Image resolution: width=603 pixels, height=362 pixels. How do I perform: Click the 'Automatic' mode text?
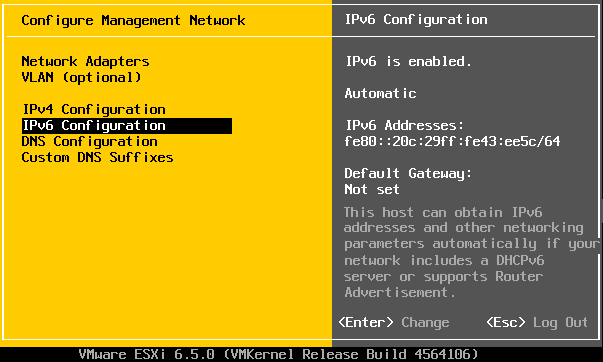[x=380, y=93]
